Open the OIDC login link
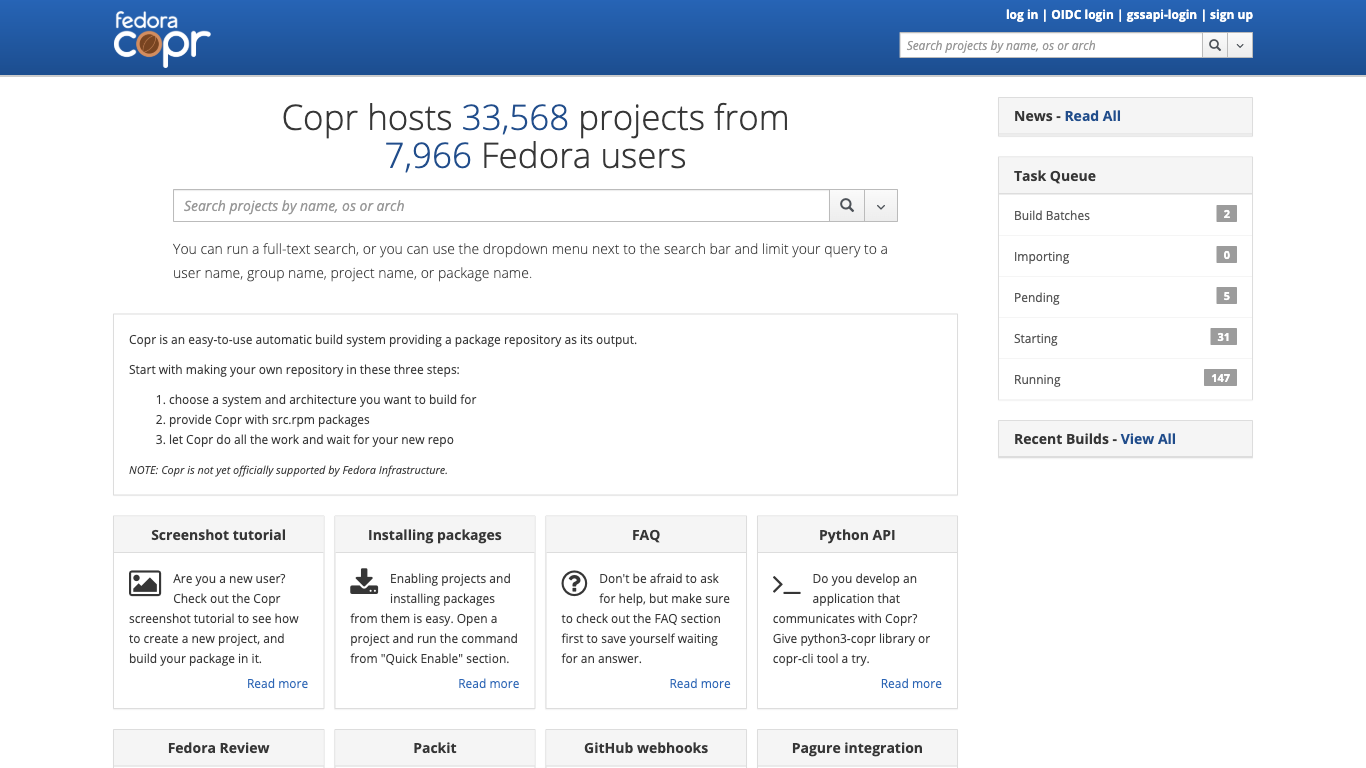 coord(1082,15)
